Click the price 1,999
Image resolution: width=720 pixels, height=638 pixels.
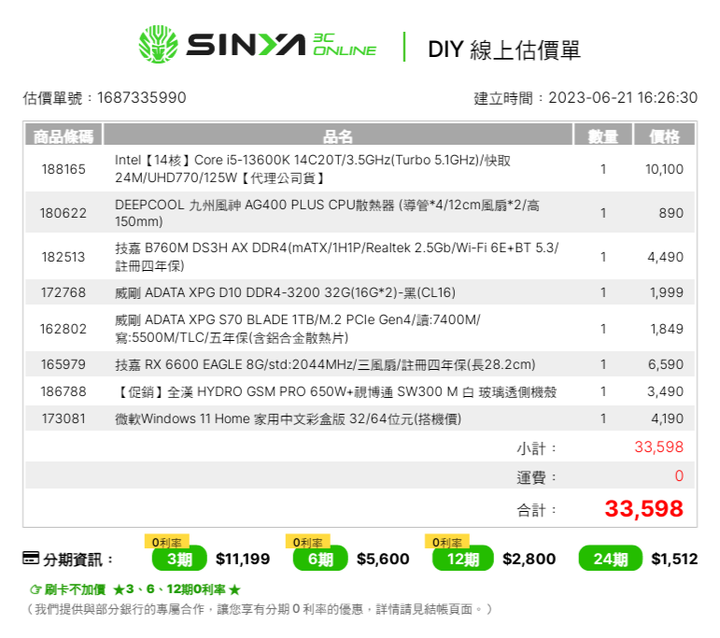666,292
